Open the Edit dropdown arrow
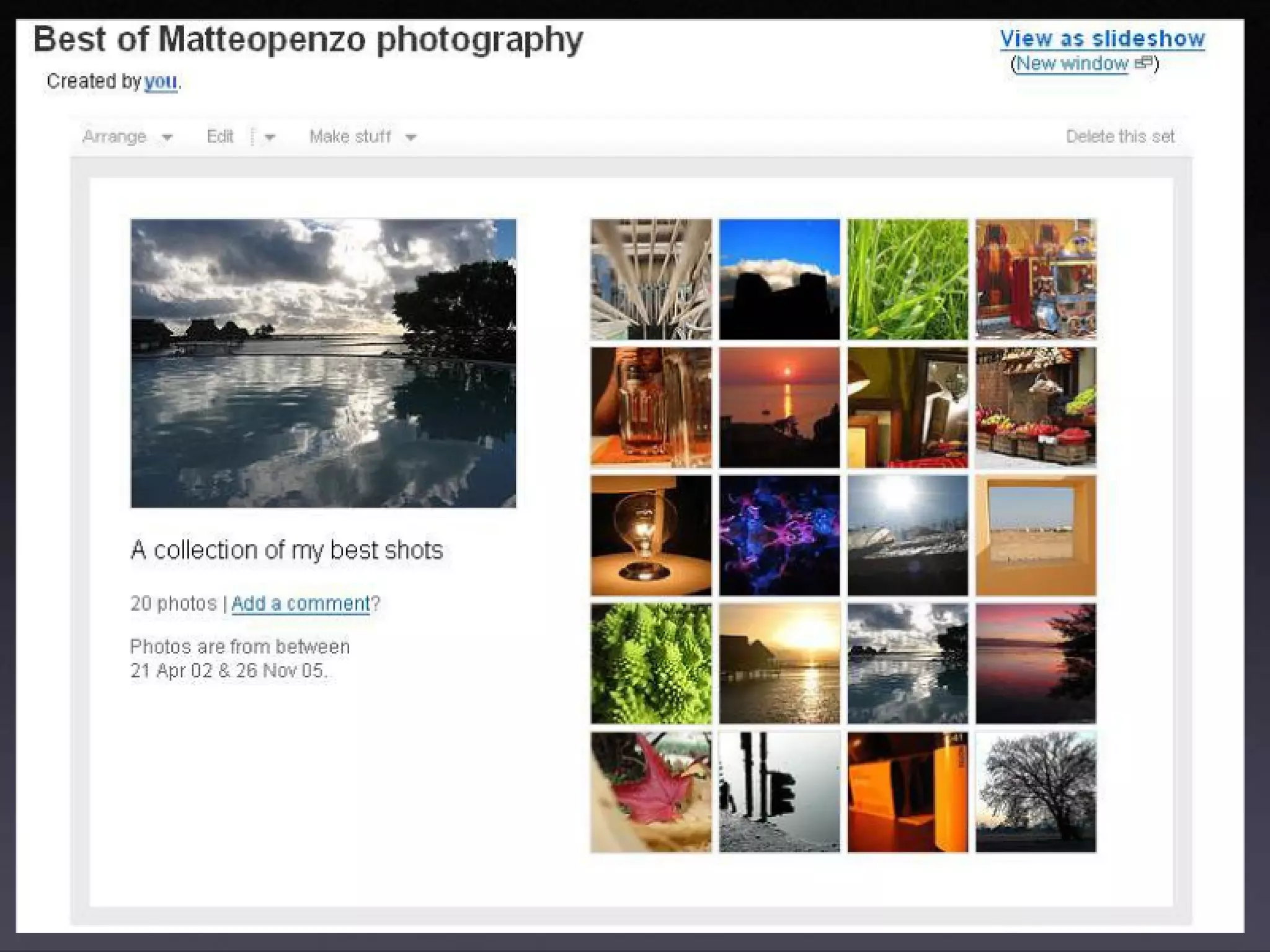1270x952 pixels. click(270, 138)
